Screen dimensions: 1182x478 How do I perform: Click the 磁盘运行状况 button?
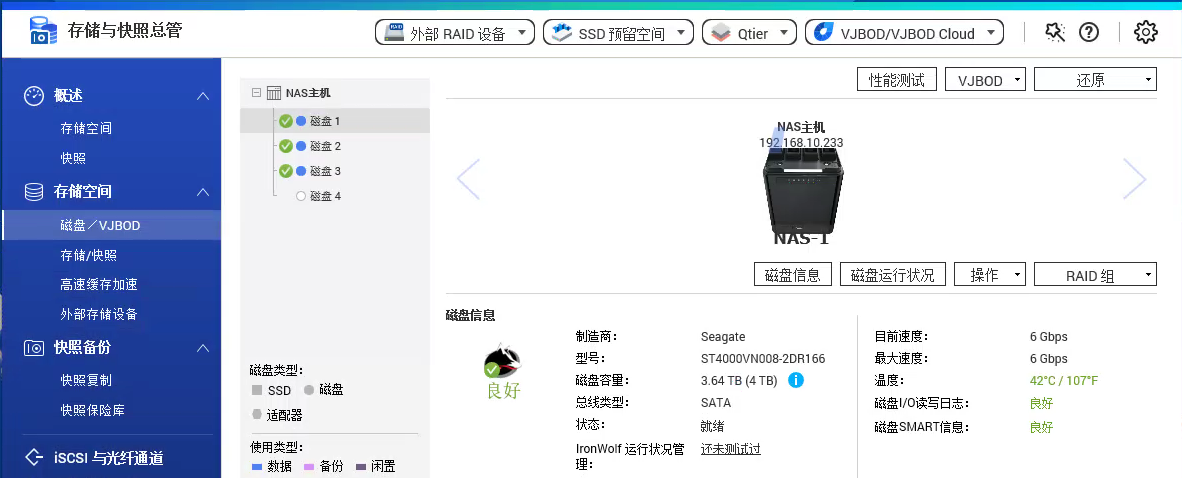[x=893, y=275]
